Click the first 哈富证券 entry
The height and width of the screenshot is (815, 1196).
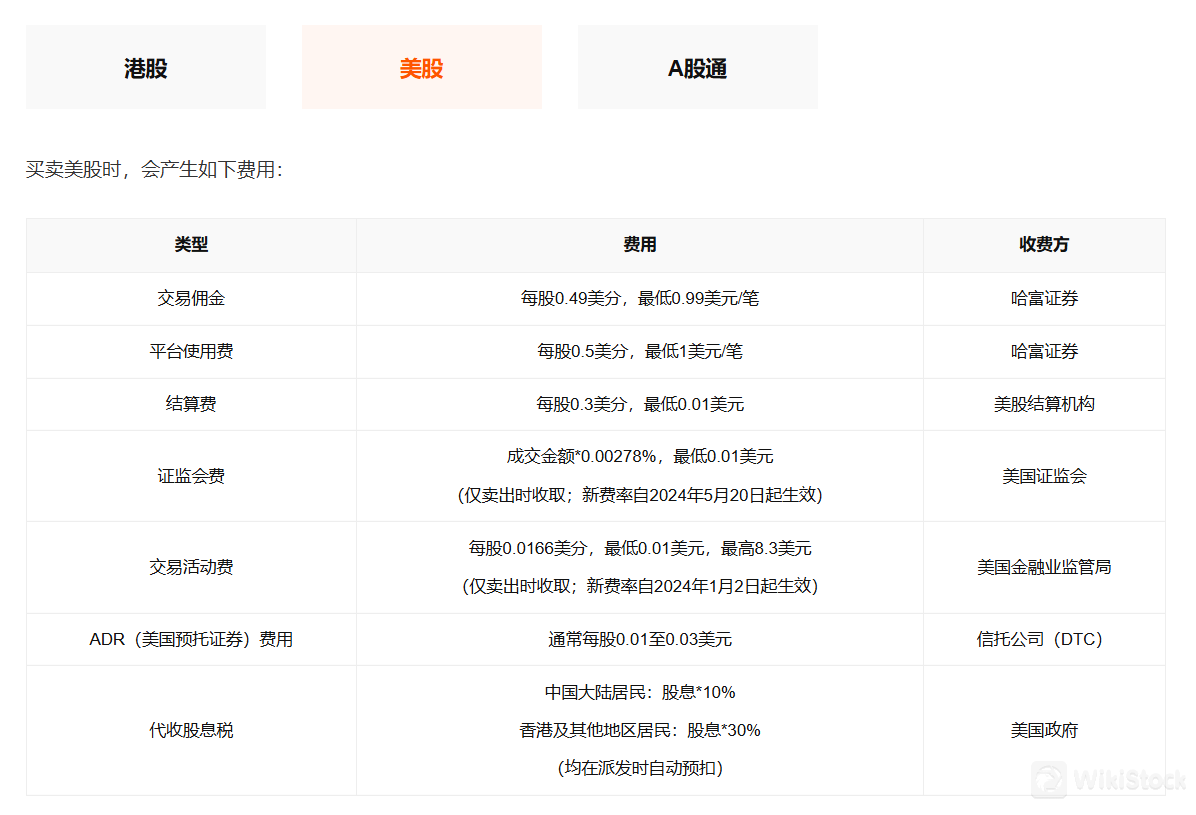[1044, 298]
